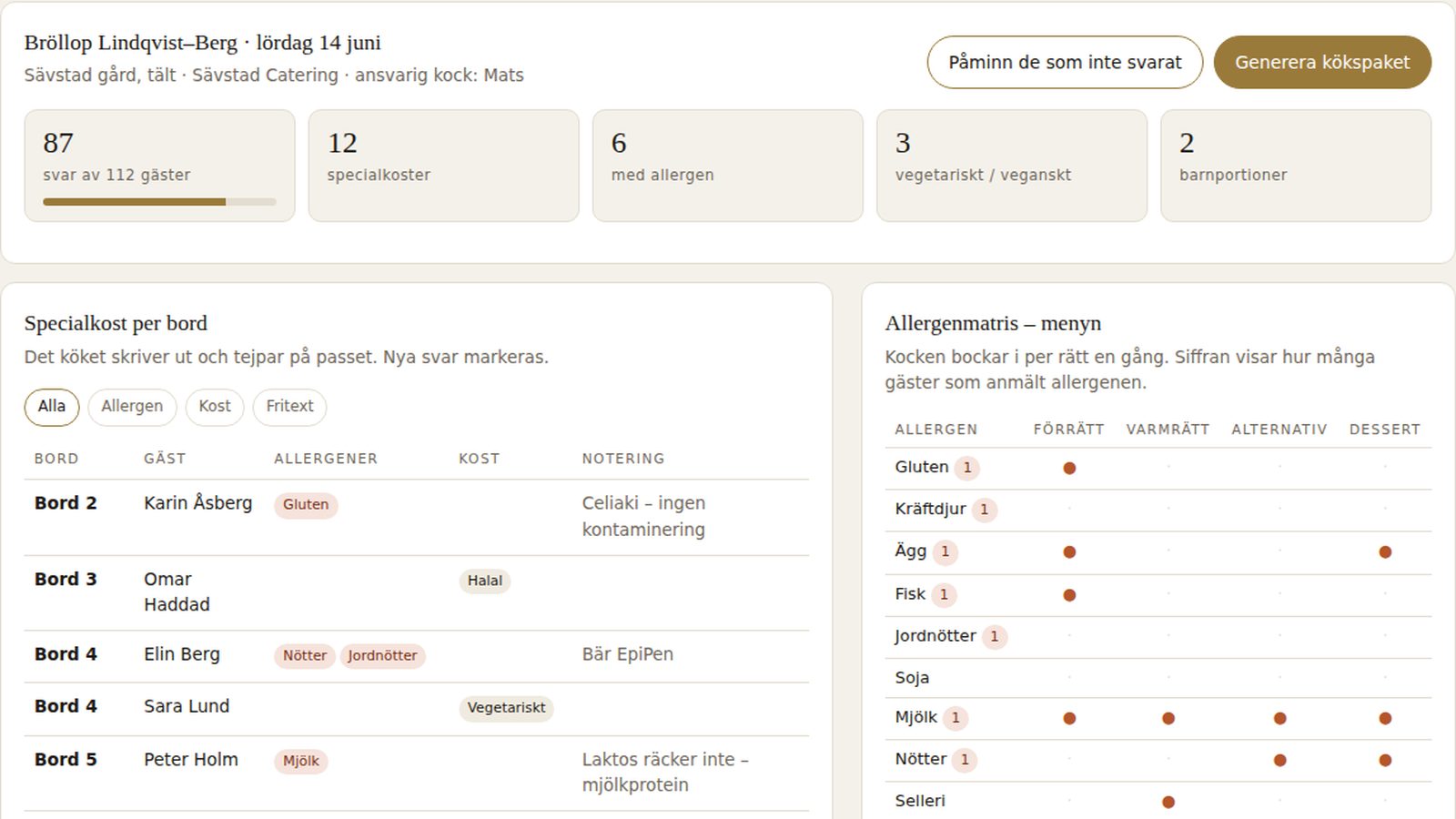Switch to the Kost filter chip
The image size is (1456, 819).
pyautogui.click(x=215, y=406)
